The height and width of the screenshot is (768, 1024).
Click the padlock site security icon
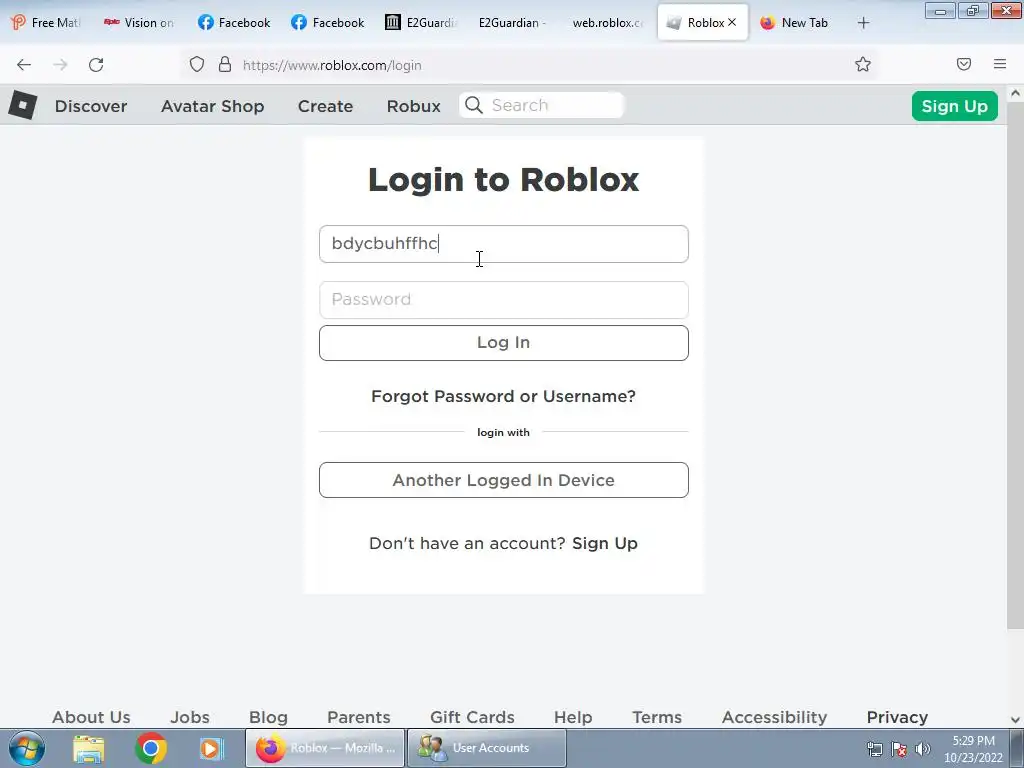[x=225, y=64]
